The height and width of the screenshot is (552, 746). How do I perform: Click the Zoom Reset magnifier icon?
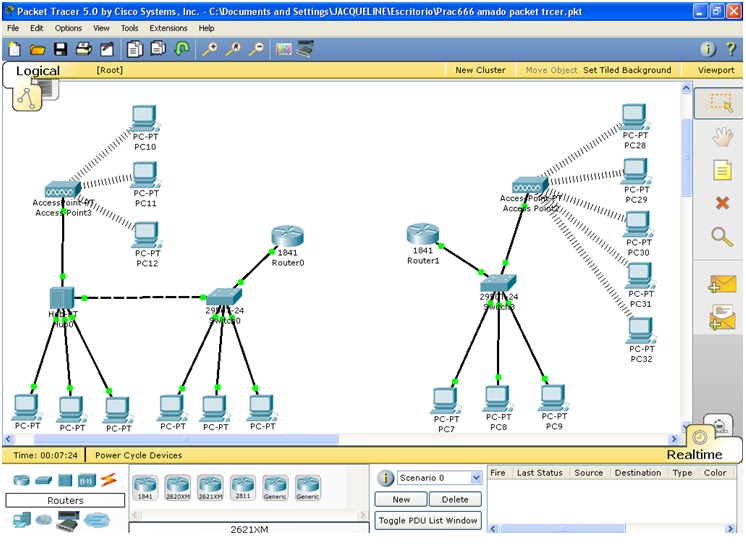tap(233, 49)
